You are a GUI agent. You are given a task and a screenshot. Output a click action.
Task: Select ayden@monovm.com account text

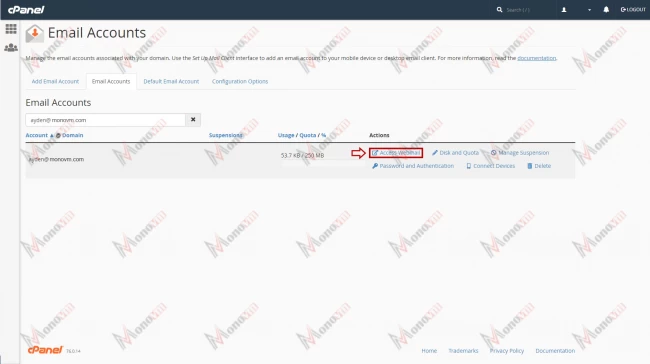[56, 159]
